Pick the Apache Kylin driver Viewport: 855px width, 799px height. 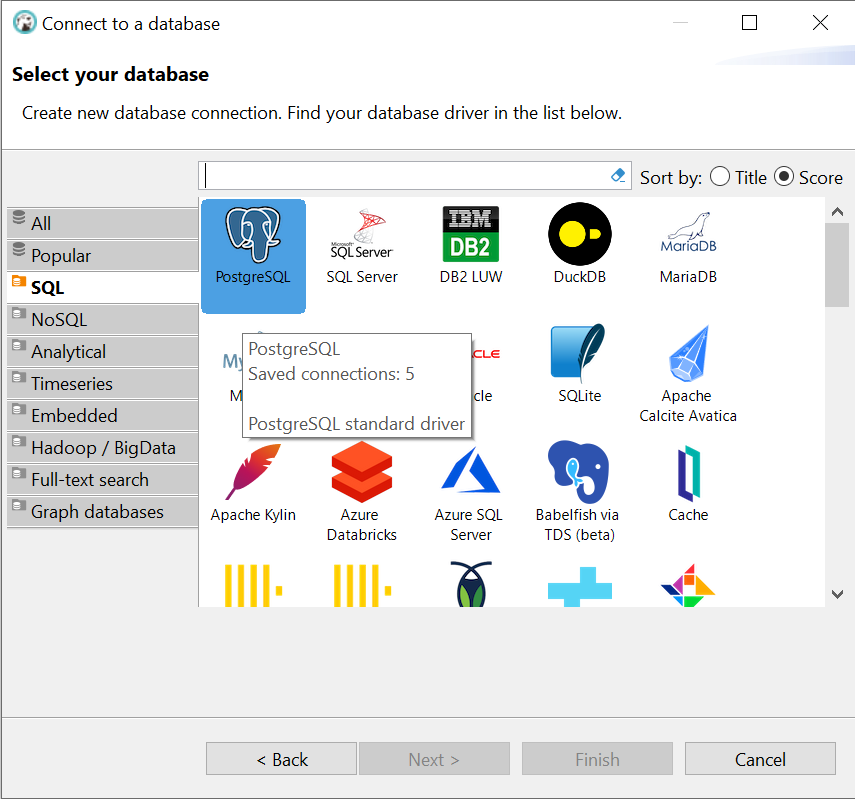(253, 483)
